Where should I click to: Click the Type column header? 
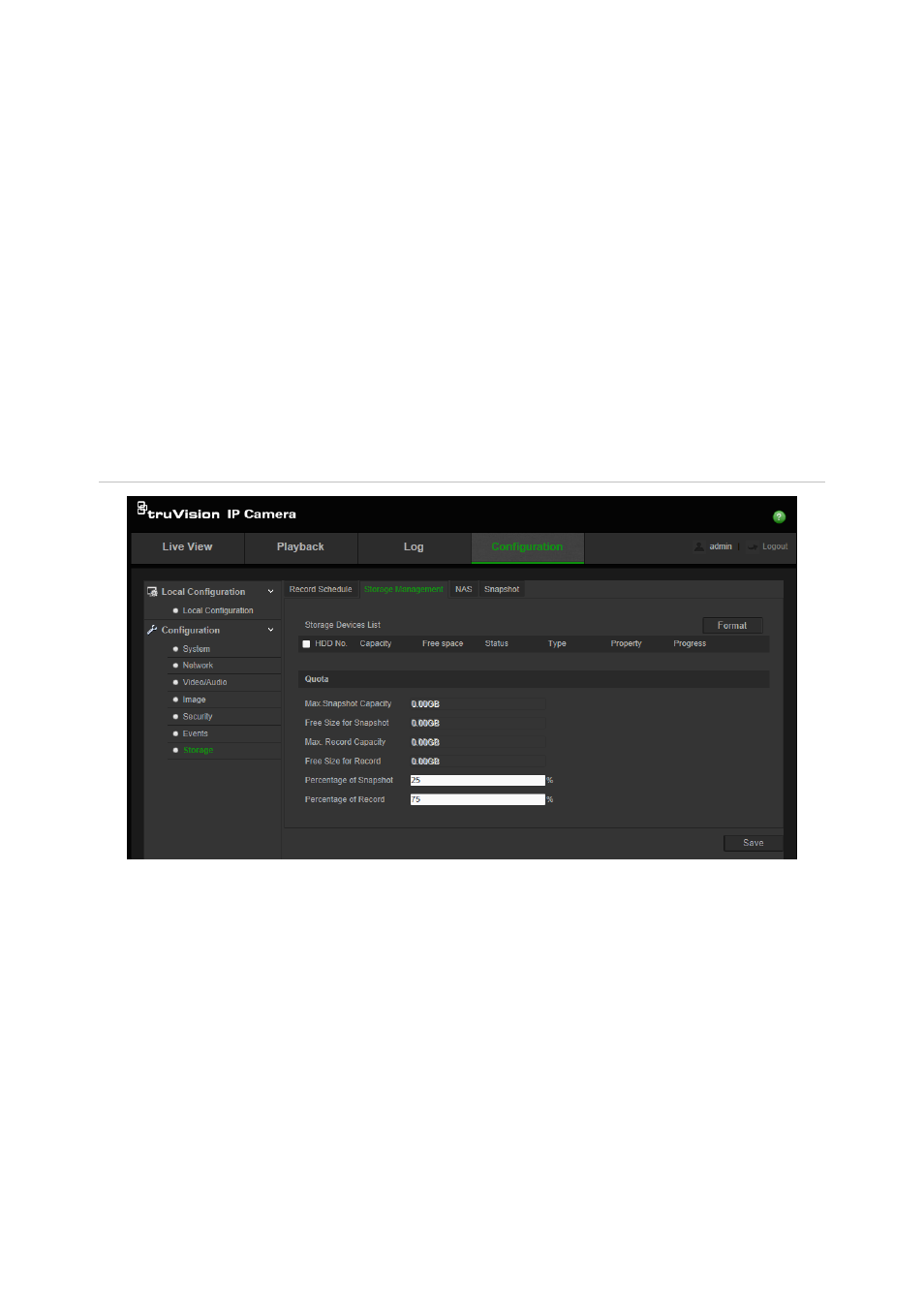[557, 643]
